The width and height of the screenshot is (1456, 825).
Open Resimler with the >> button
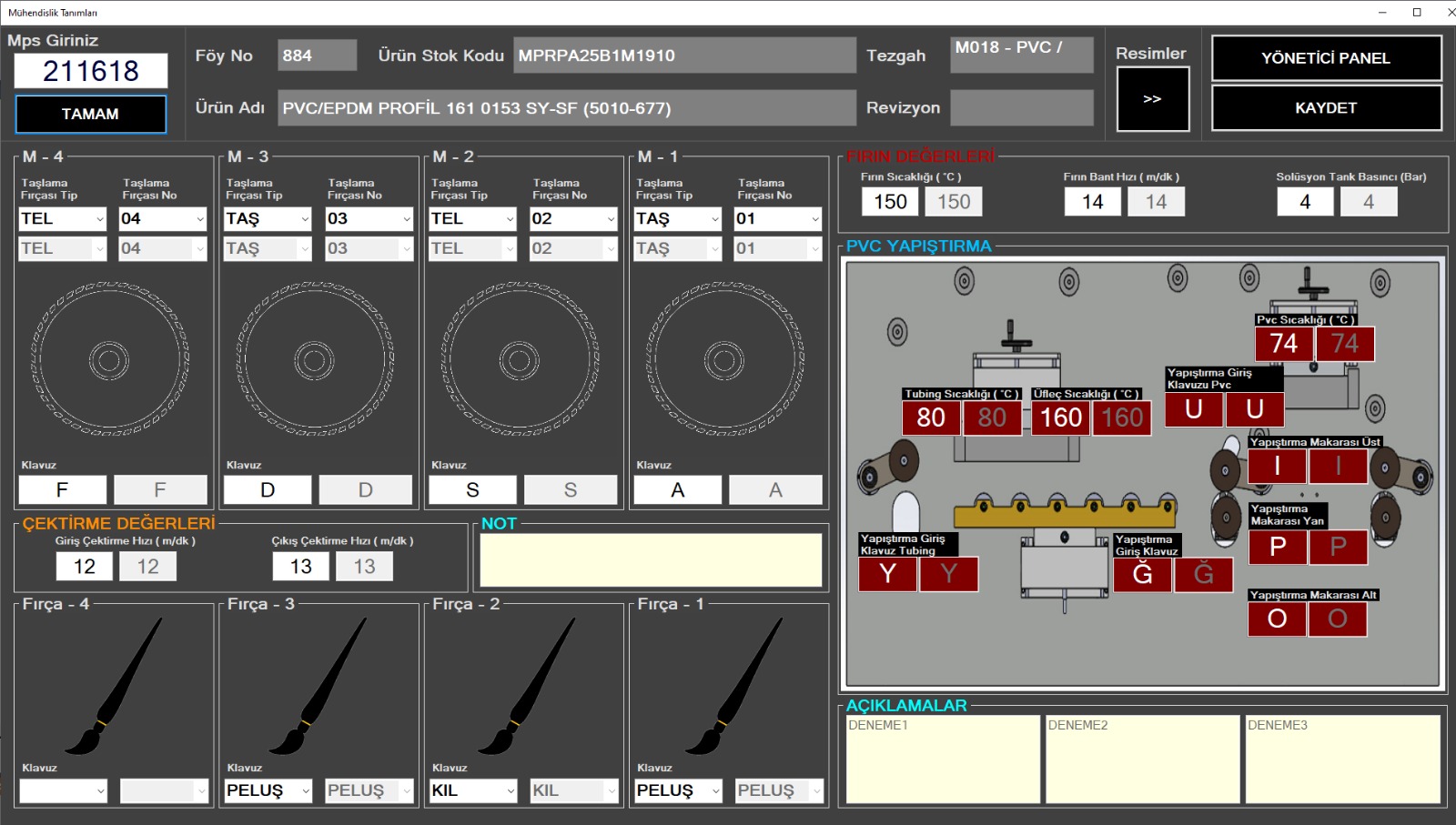(x=1152, y=99)
